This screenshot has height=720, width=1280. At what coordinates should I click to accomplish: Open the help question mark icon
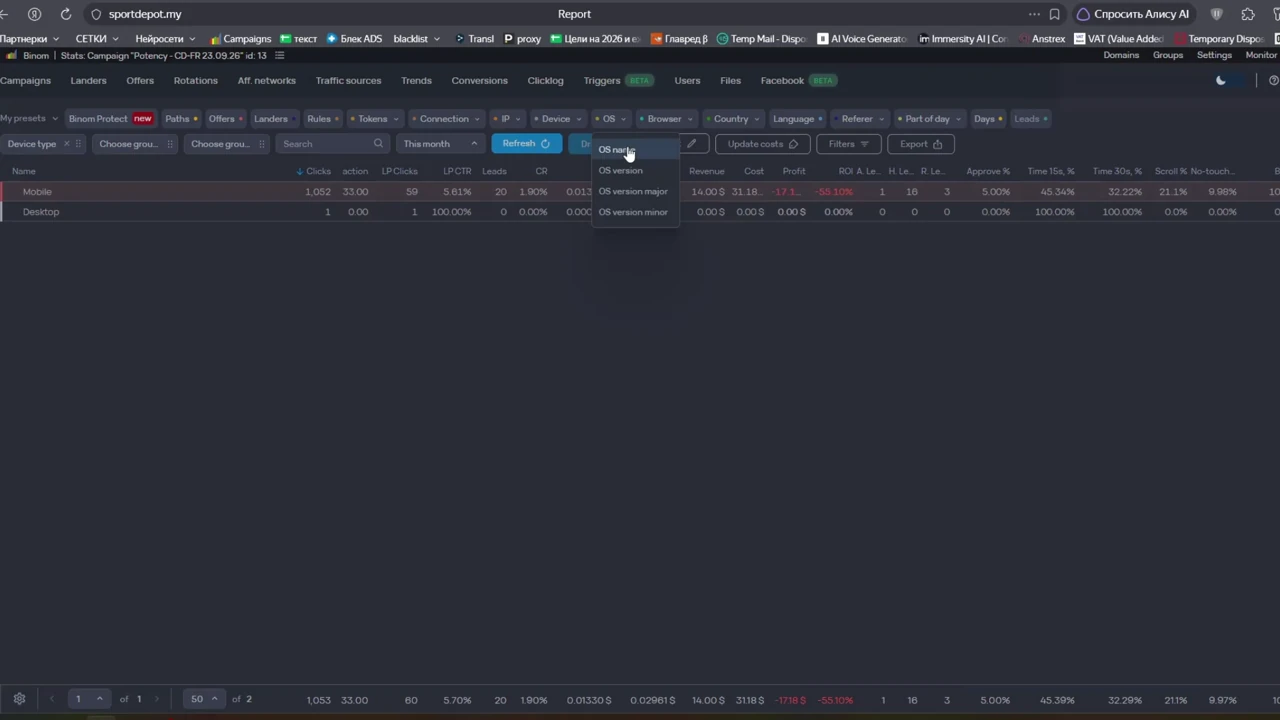pyautogui.click(x=1273, y=80)
